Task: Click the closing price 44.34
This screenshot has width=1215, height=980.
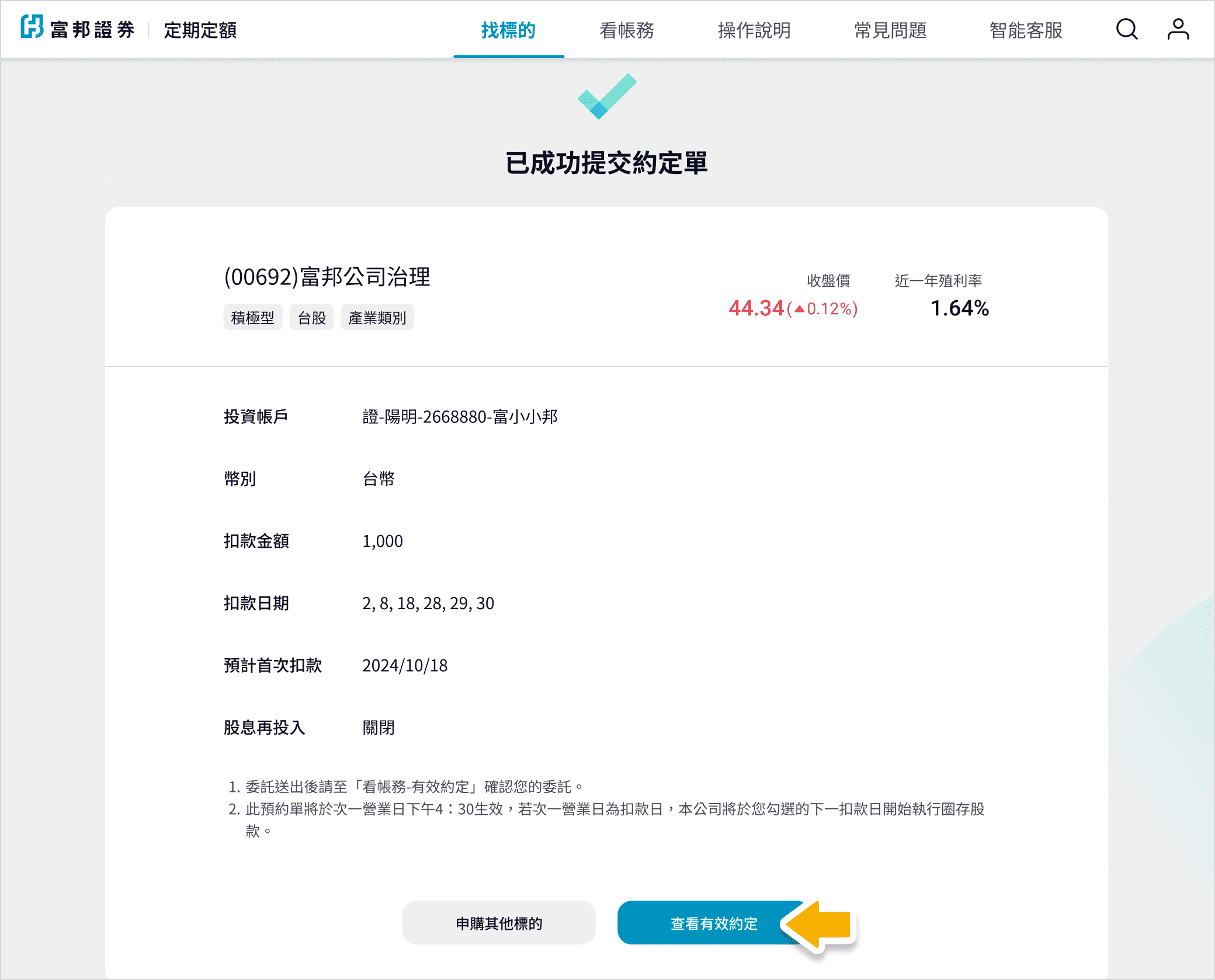Action: point(756,308)
